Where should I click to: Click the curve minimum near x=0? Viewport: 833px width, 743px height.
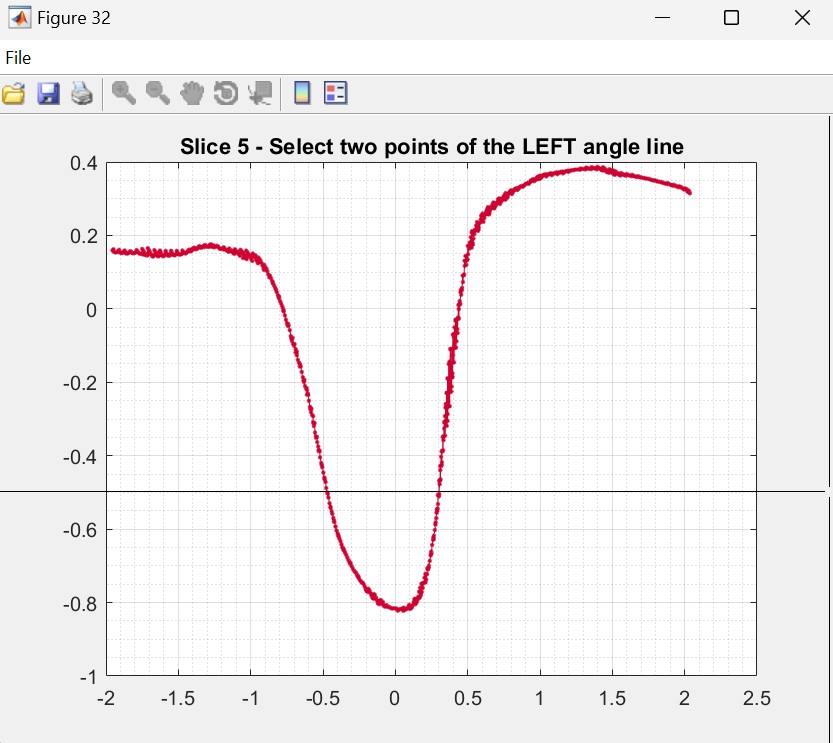pyautogui.click(x=400, y=608)
